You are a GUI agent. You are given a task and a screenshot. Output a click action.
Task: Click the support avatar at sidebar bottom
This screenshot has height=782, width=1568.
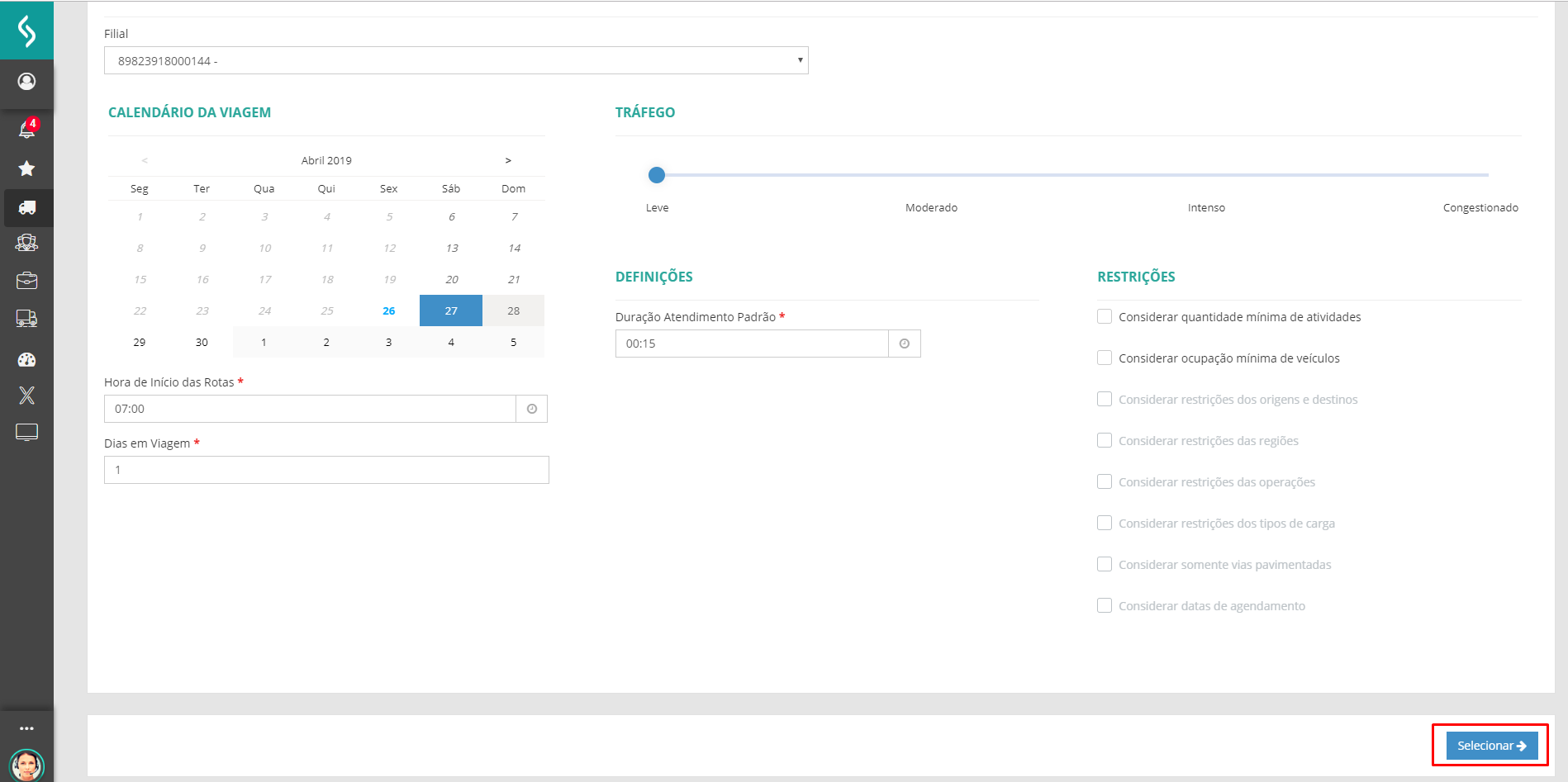click(x=26, y=765)
